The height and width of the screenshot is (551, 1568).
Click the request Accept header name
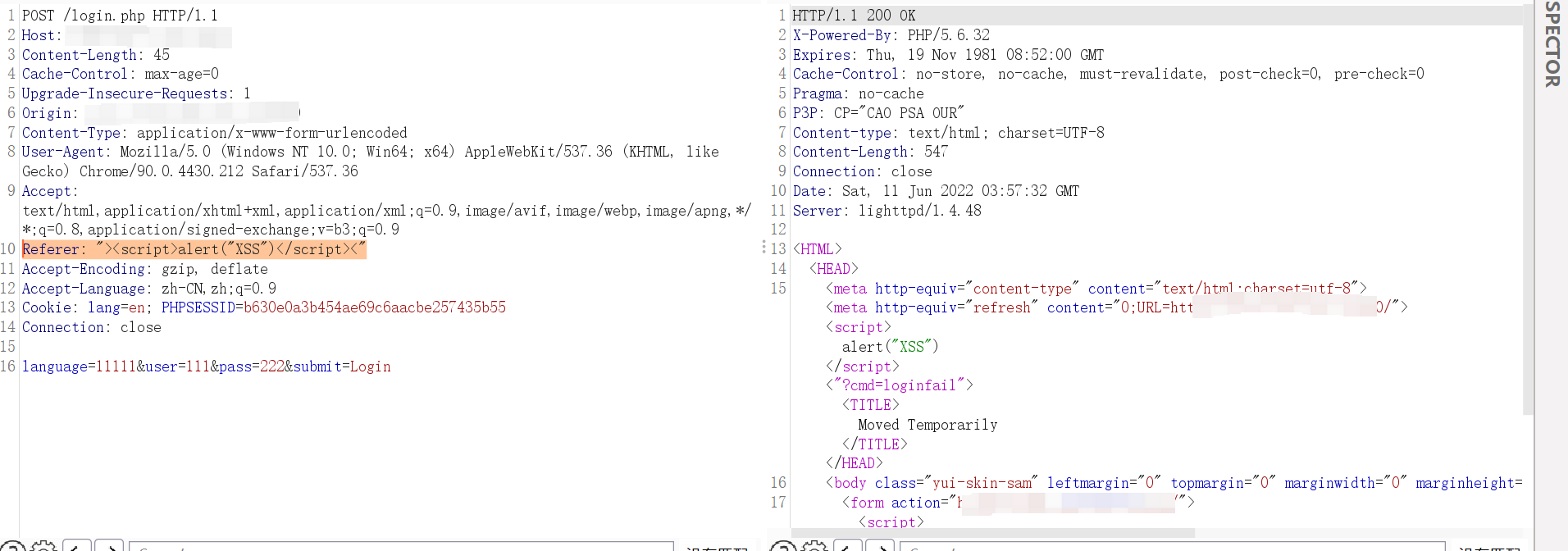coord(50,191)
